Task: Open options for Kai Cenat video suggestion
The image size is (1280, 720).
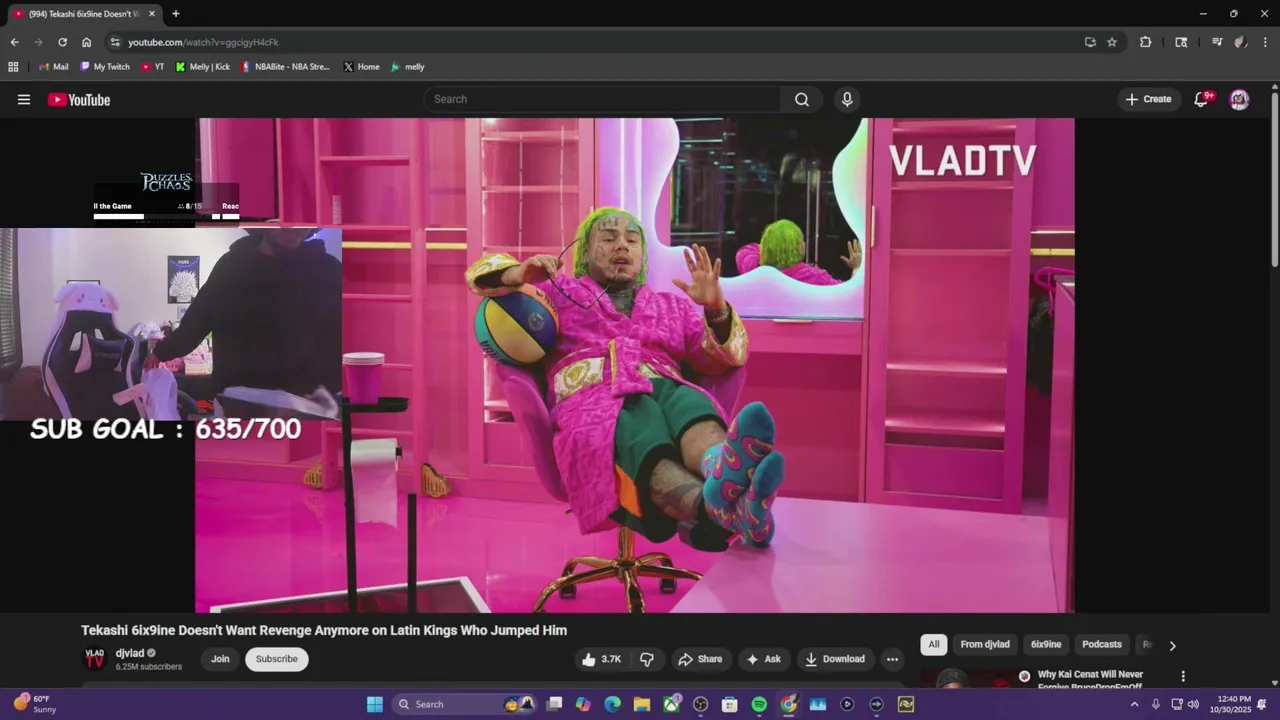Action: click(1183, 676)
